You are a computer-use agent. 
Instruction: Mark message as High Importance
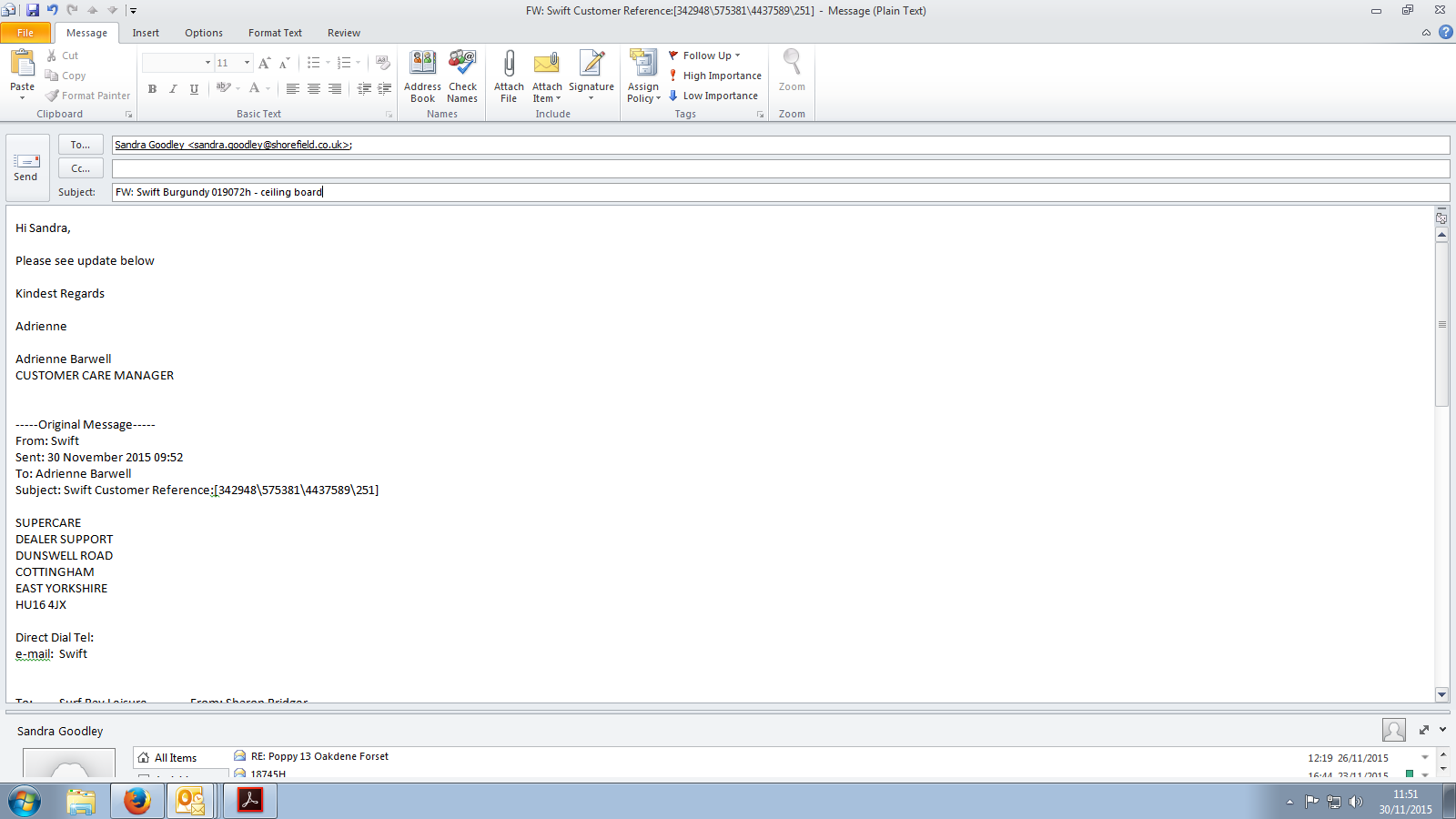click(715, 76)
